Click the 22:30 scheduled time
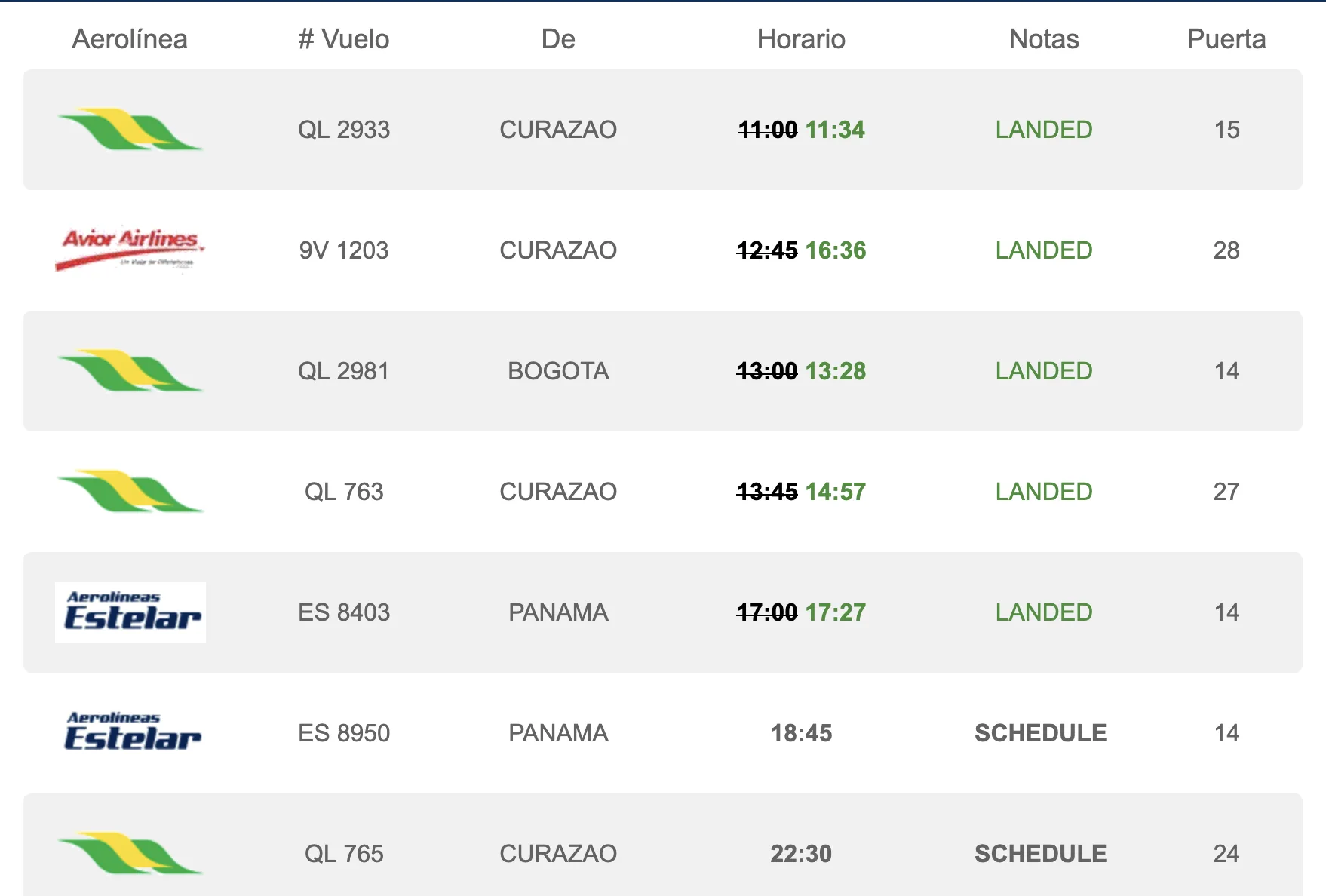Image resolution: width=1326 pixels, height=896 pixels. tap(801, 854)
